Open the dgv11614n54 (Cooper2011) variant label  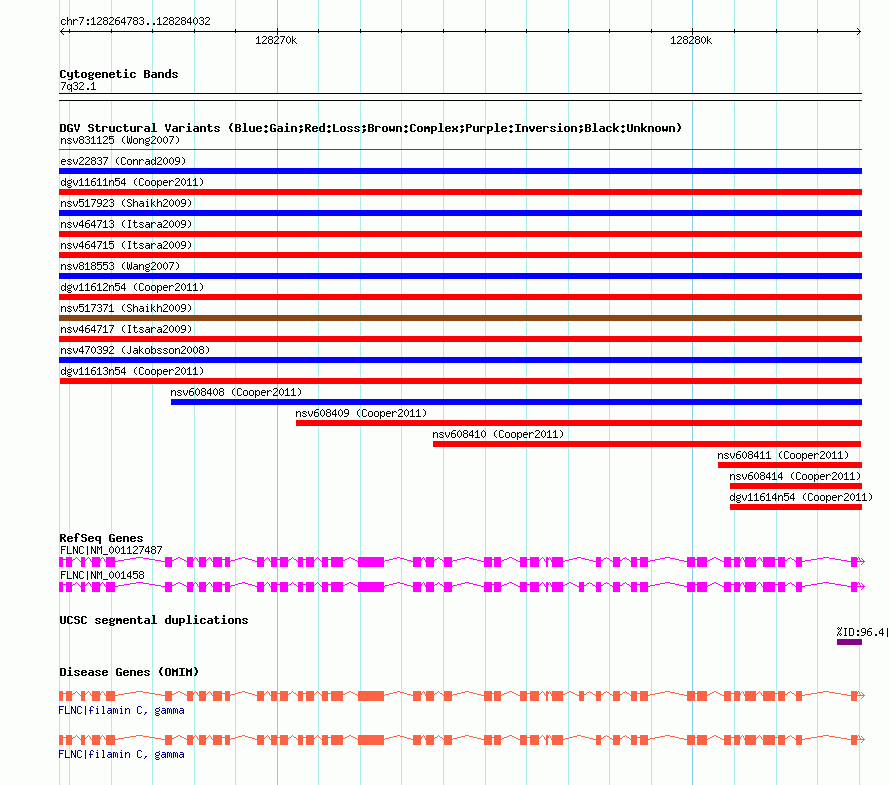click(801, 497)
